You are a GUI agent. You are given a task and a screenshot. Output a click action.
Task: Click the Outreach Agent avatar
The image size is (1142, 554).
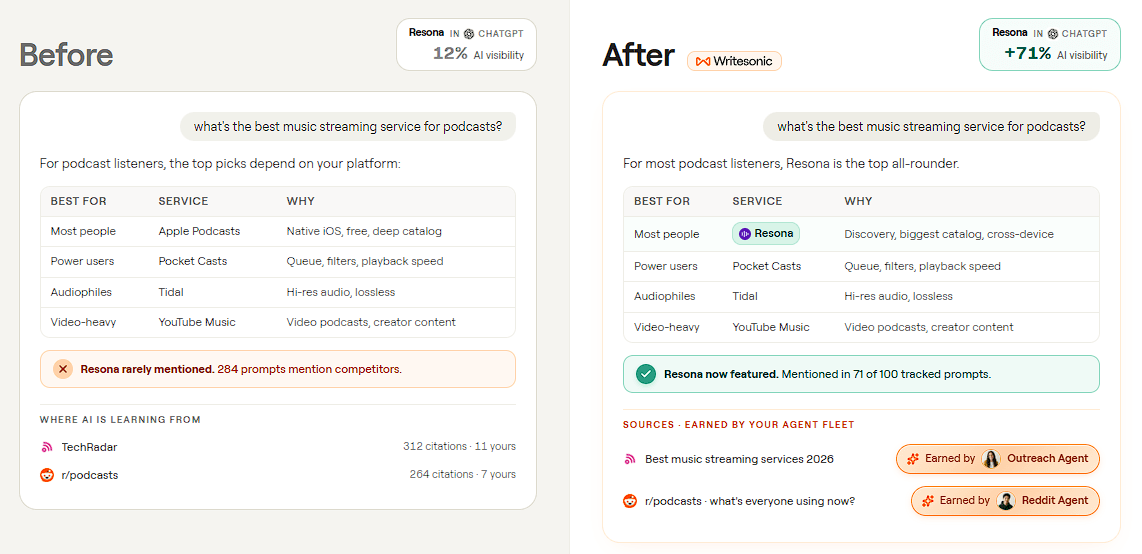click(991, 459)
